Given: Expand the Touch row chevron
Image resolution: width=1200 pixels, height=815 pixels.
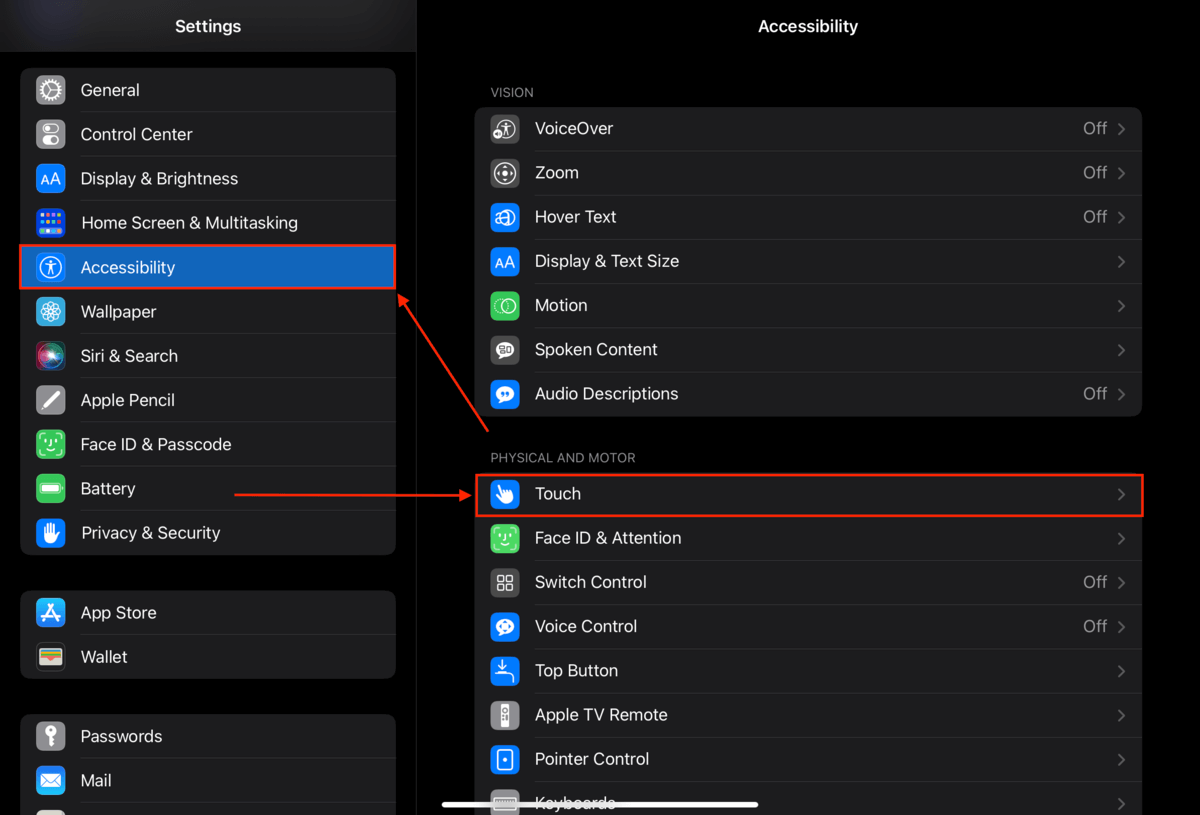Looking at the screenshot, I should coord(1122,494).
